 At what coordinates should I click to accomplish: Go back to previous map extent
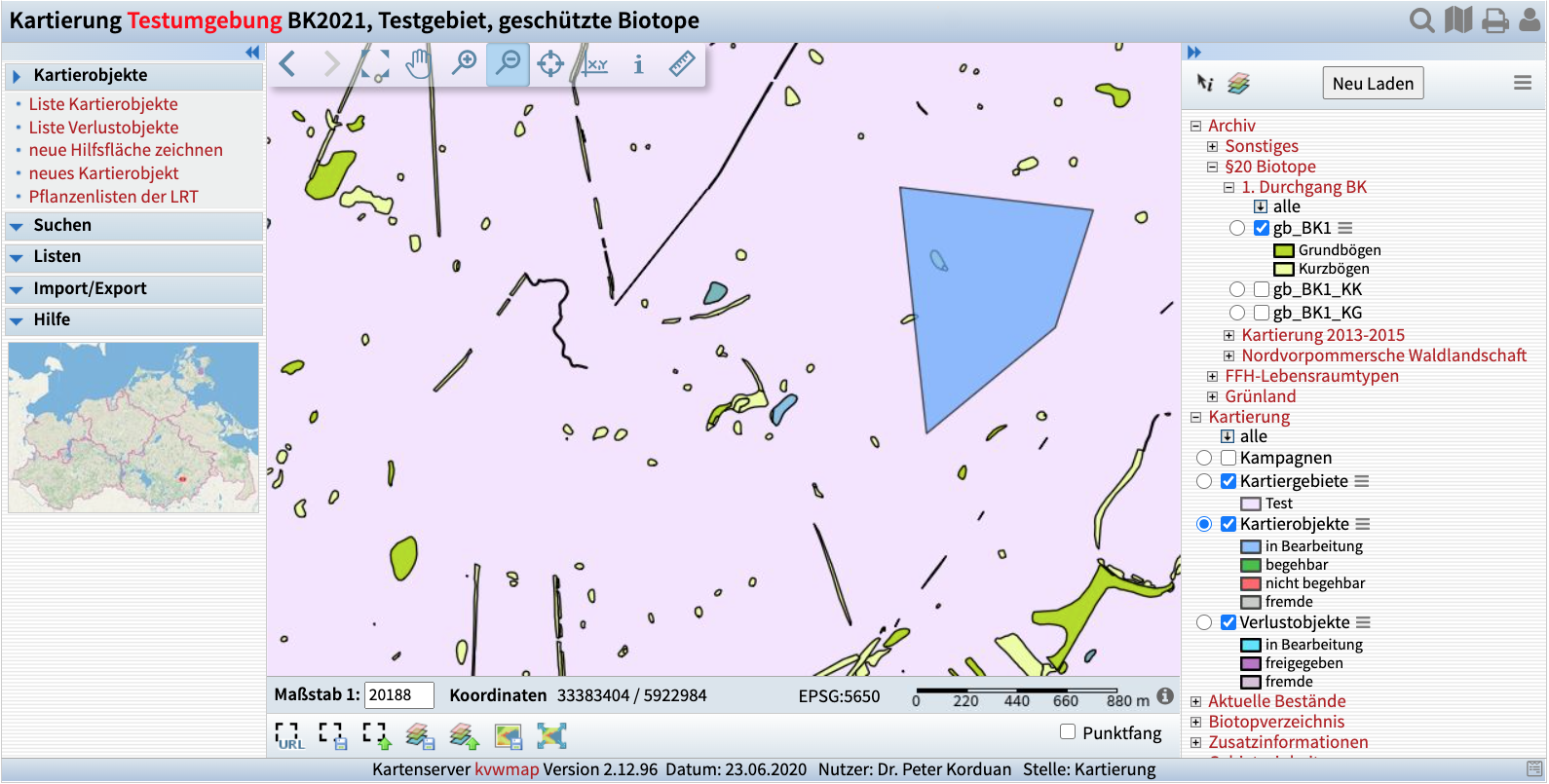tap(287, 64)
